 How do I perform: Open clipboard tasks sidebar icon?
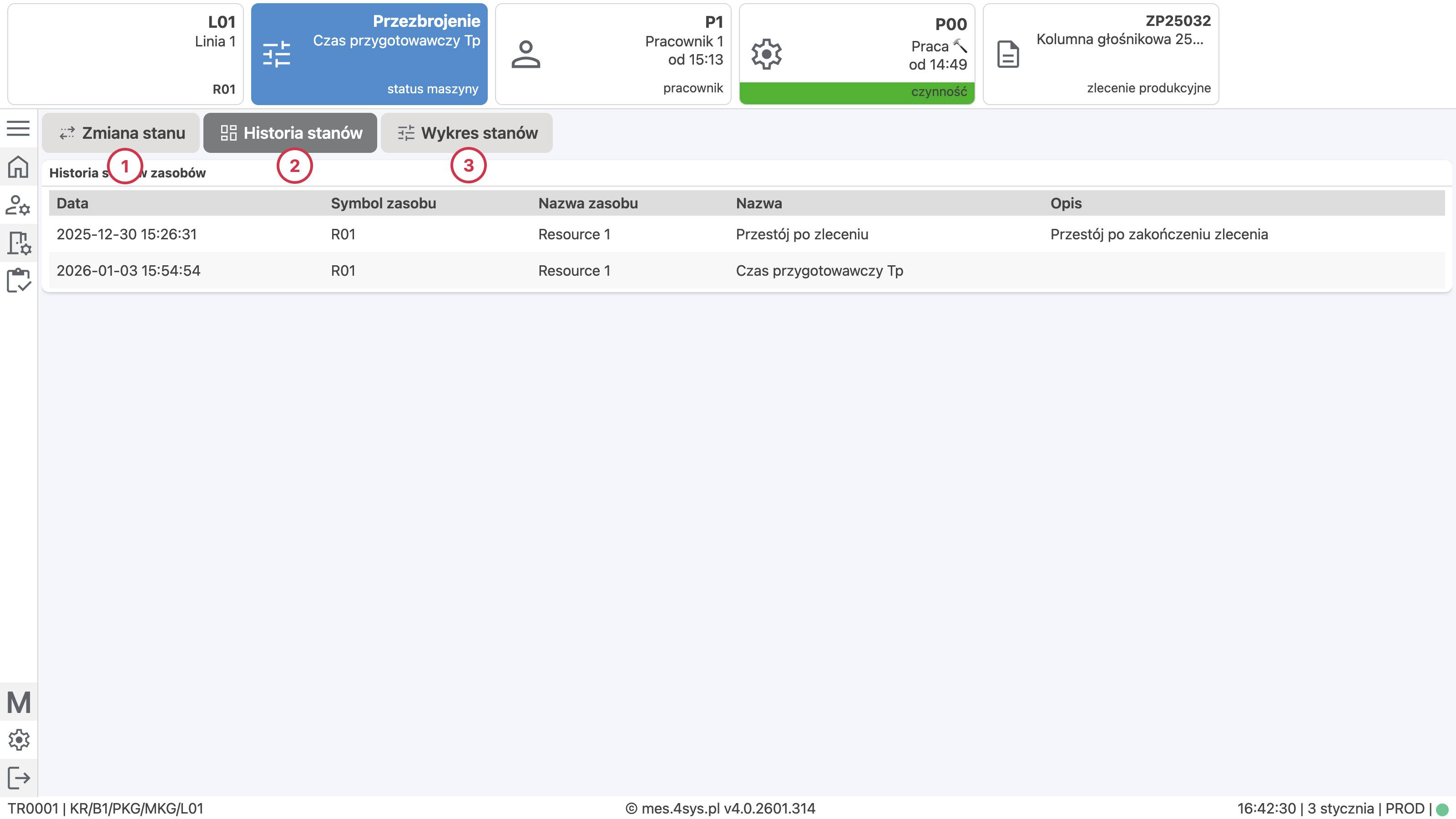point(18,280)
